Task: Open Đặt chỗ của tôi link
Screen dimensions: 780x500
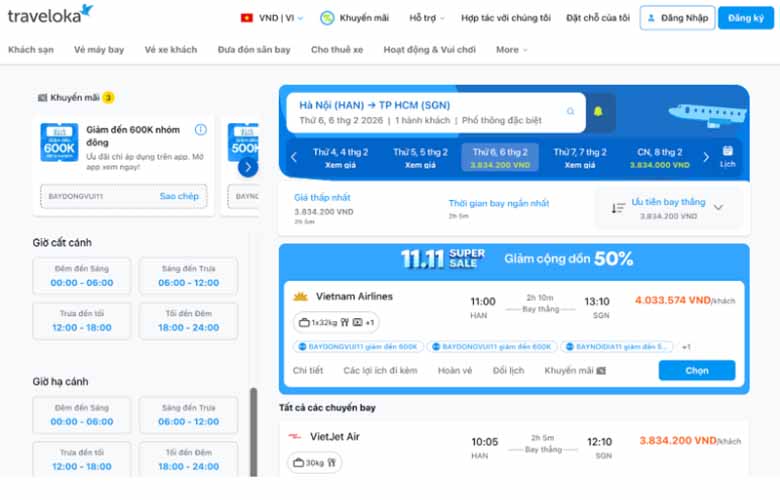Action: point(598,18)
